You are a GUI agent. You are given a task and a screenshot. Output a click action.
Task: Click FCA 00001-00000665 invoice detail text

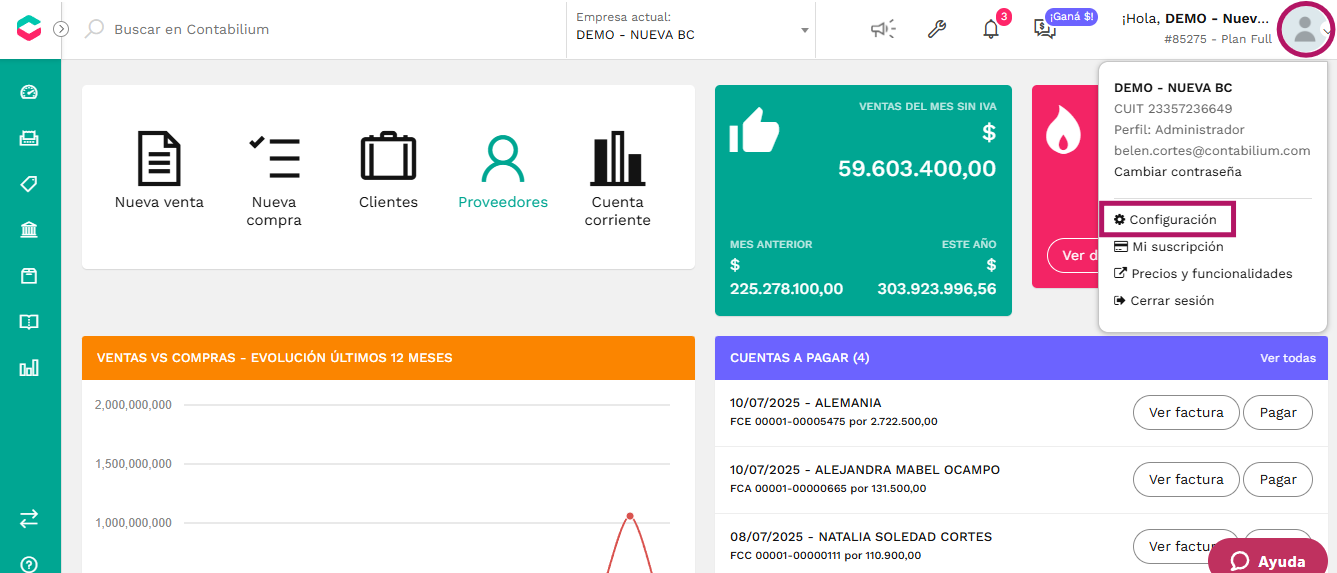coord(828,489)
